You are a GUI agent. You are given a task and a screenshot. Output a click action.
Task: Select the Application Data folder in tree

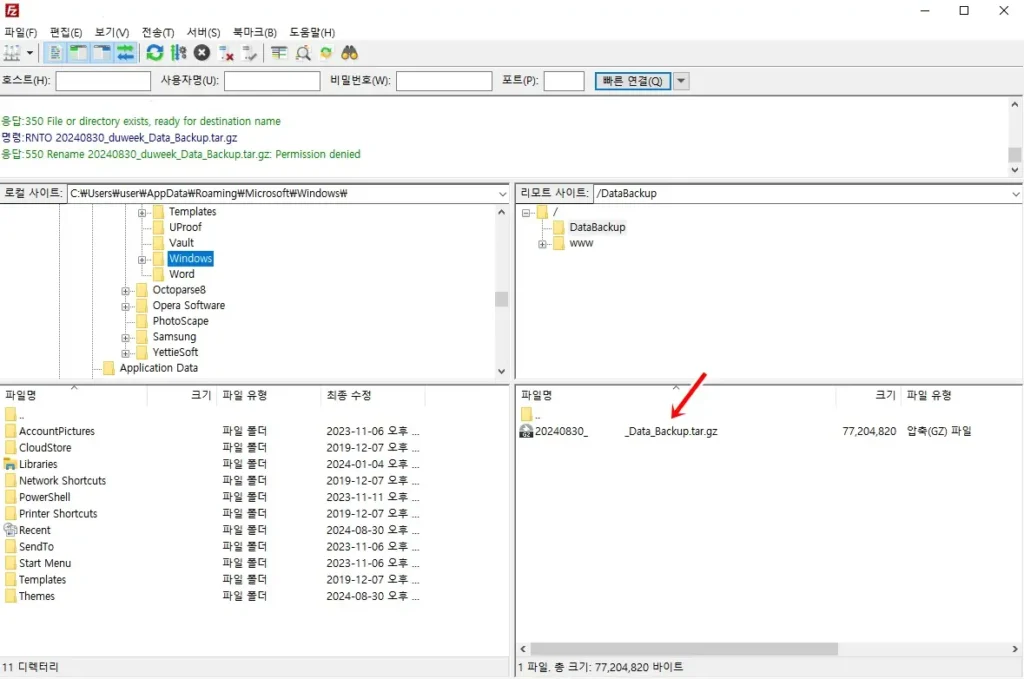pos(159,368)
